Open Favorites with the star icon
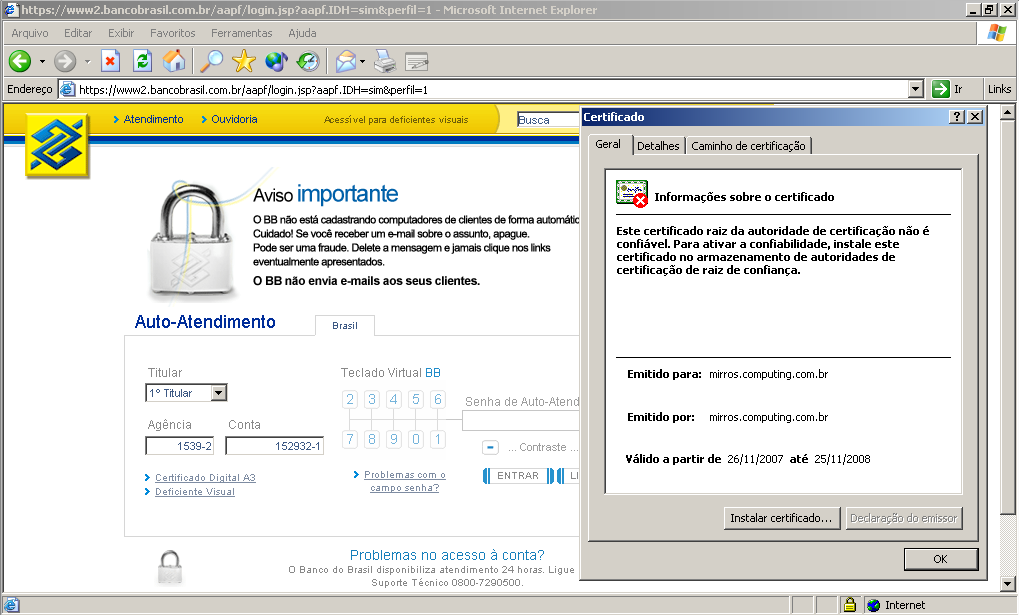This screenshot has width=1019, height=615. click(x=244, y=62)
